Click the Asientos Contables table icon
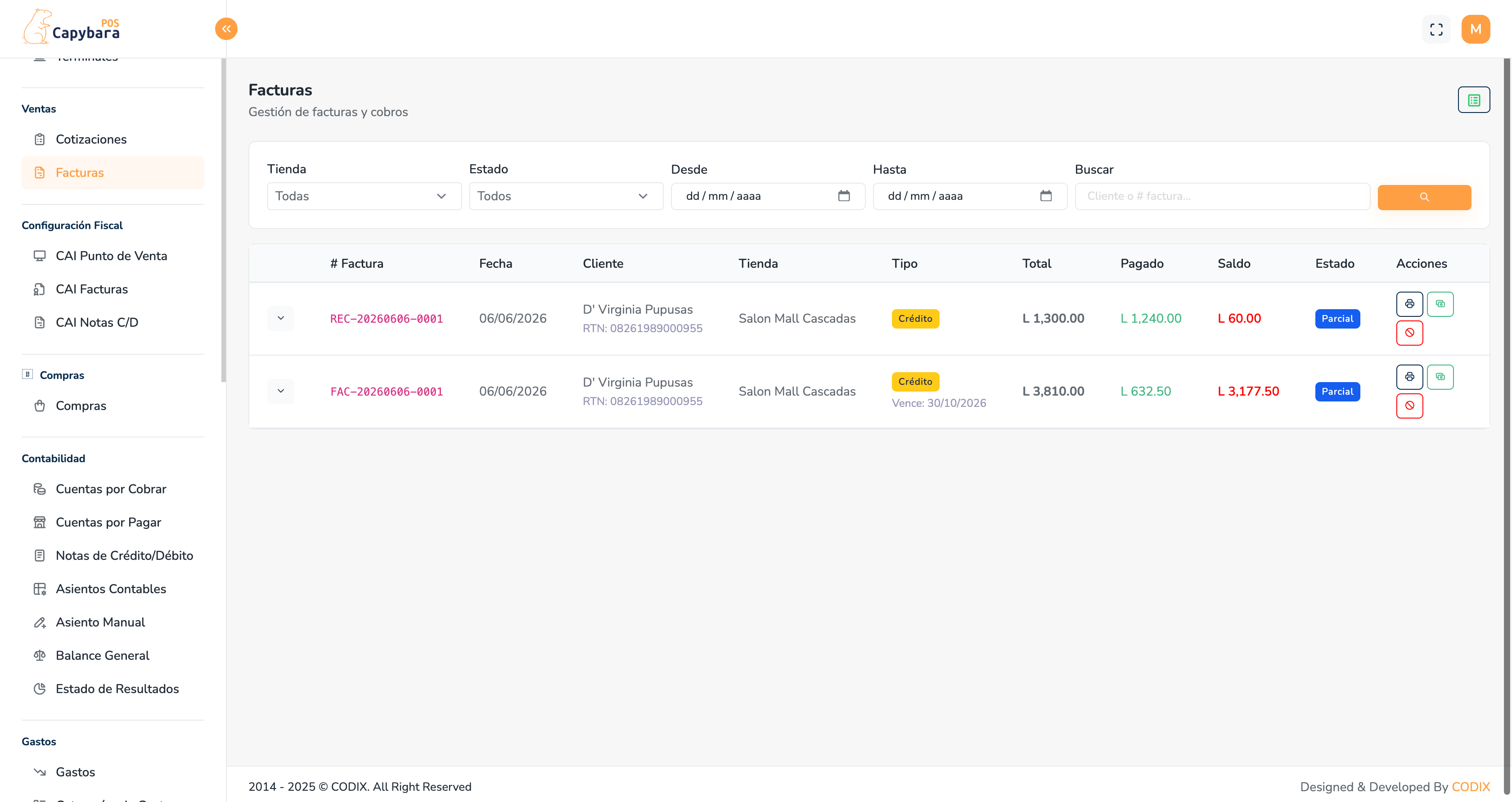The width and height of the screenshot is (1512, 802). coord(39,589)
